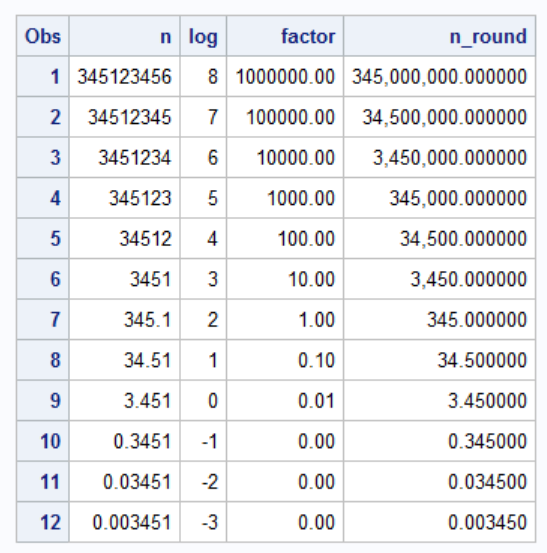
Task: Select the n cell showing 34512
Action: coord(124,238)
